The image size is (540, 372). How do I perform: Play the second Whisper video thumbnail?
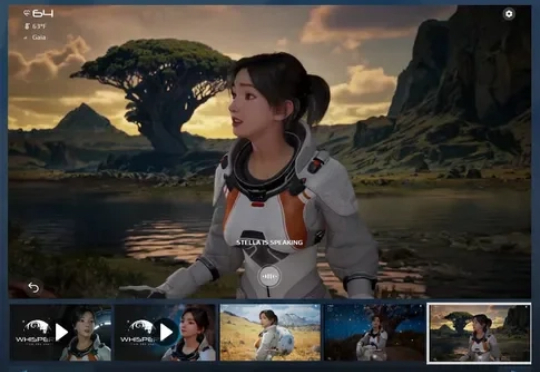[x=166, y=332]
